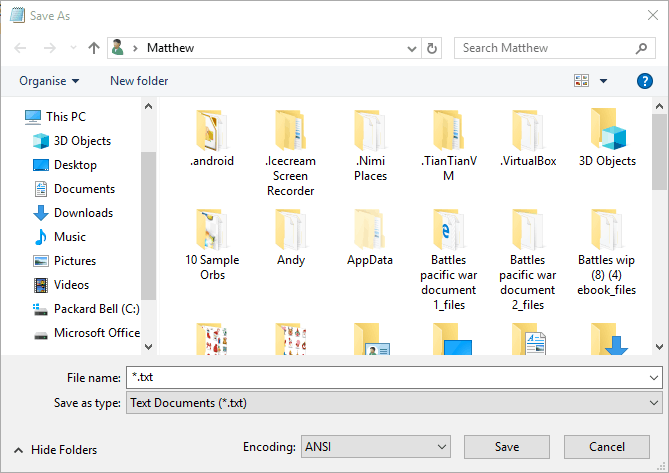Go to Desktop in navigation pane

(65, 165)
